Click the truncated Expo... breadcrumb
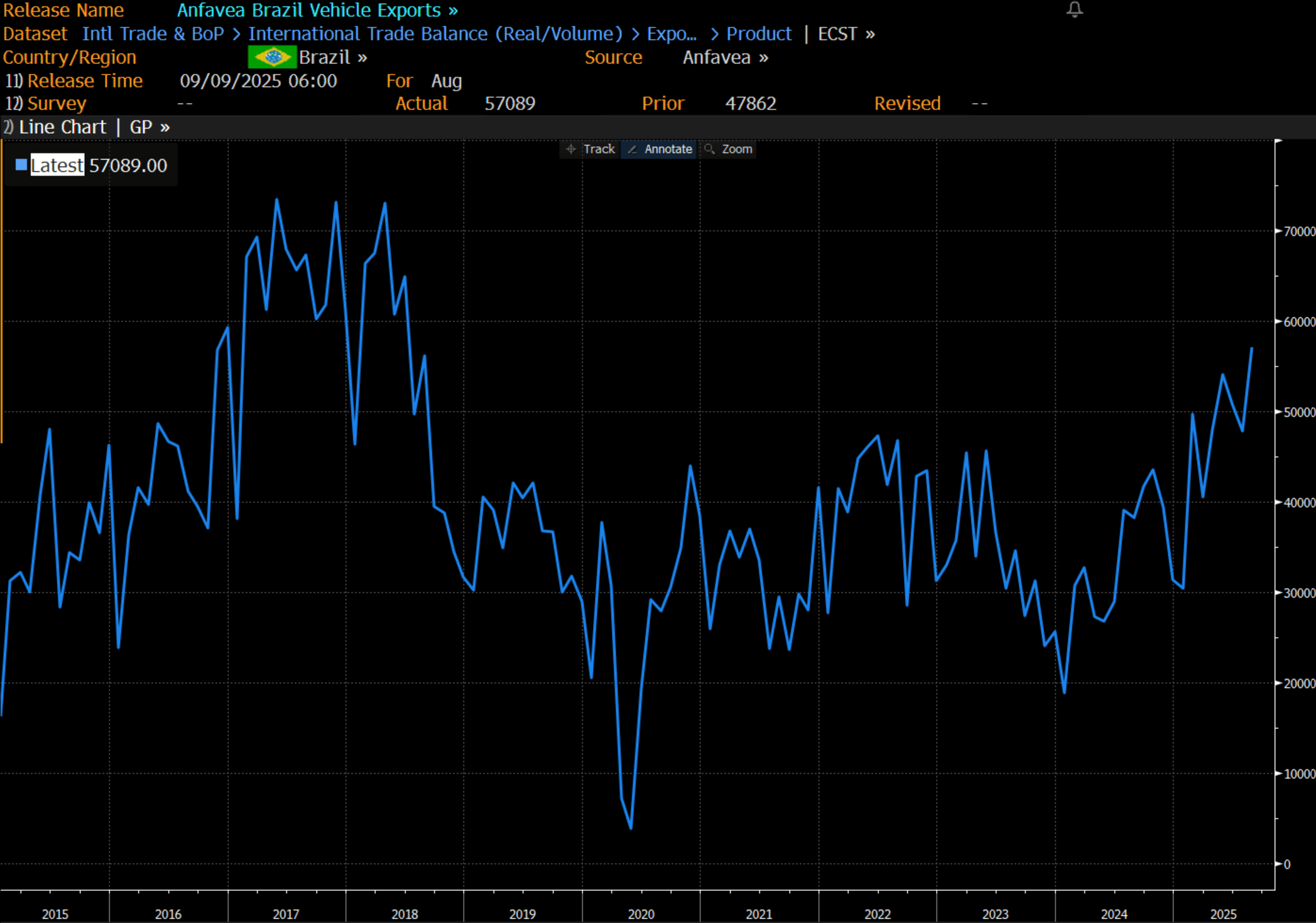 click(x=671, y=34)
